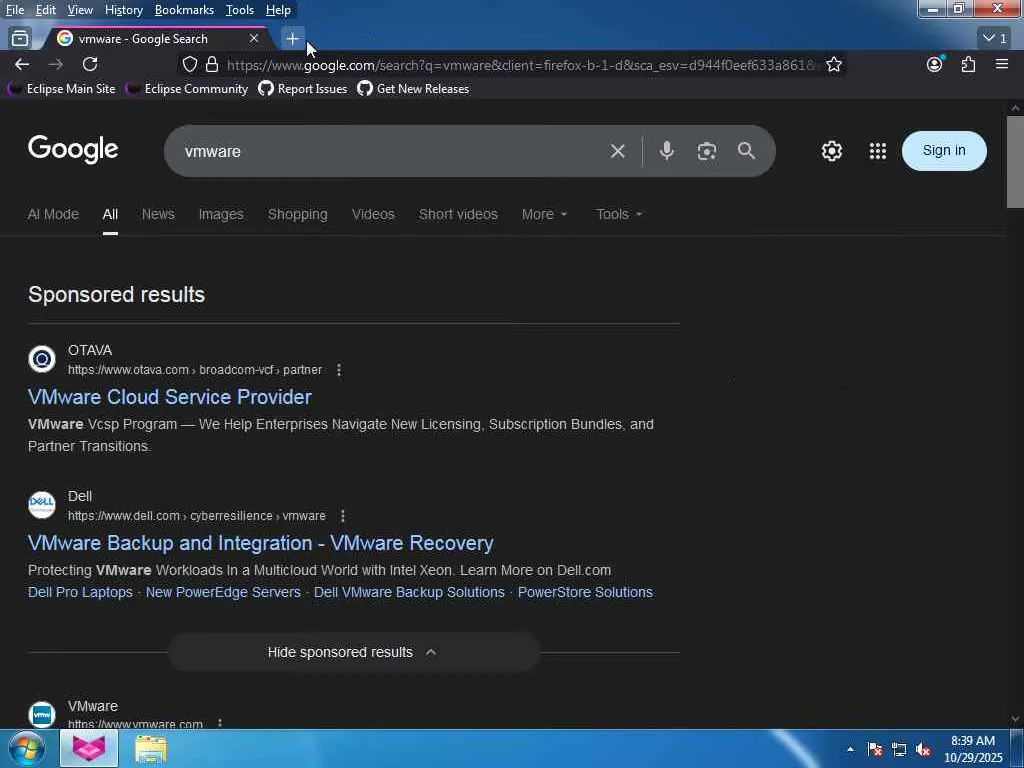Switch to Images results tab
This screenshot has width=1024, height=768.
pyautogui.click(x=221, y=214)
